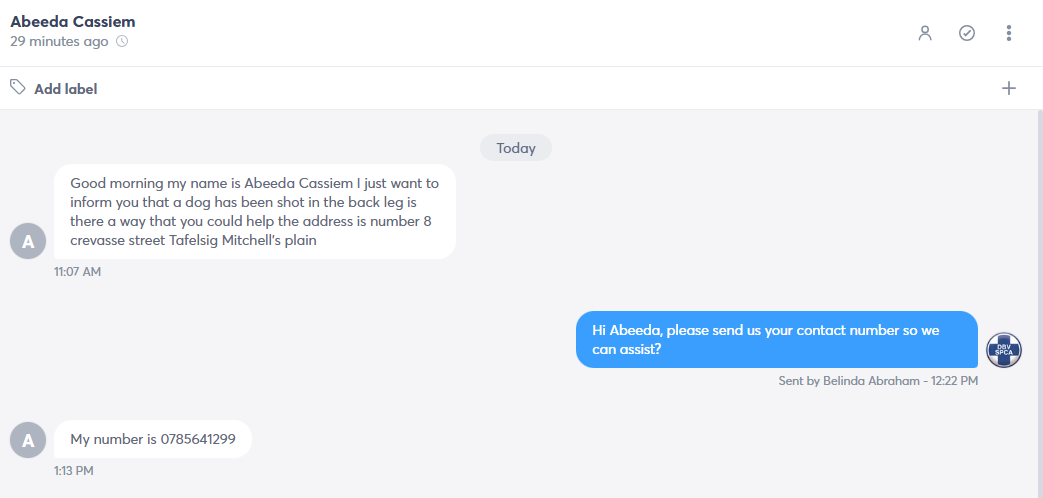Click the dog shot in back leg message
The image size is (1043, 498).
[x=255, y=211]
